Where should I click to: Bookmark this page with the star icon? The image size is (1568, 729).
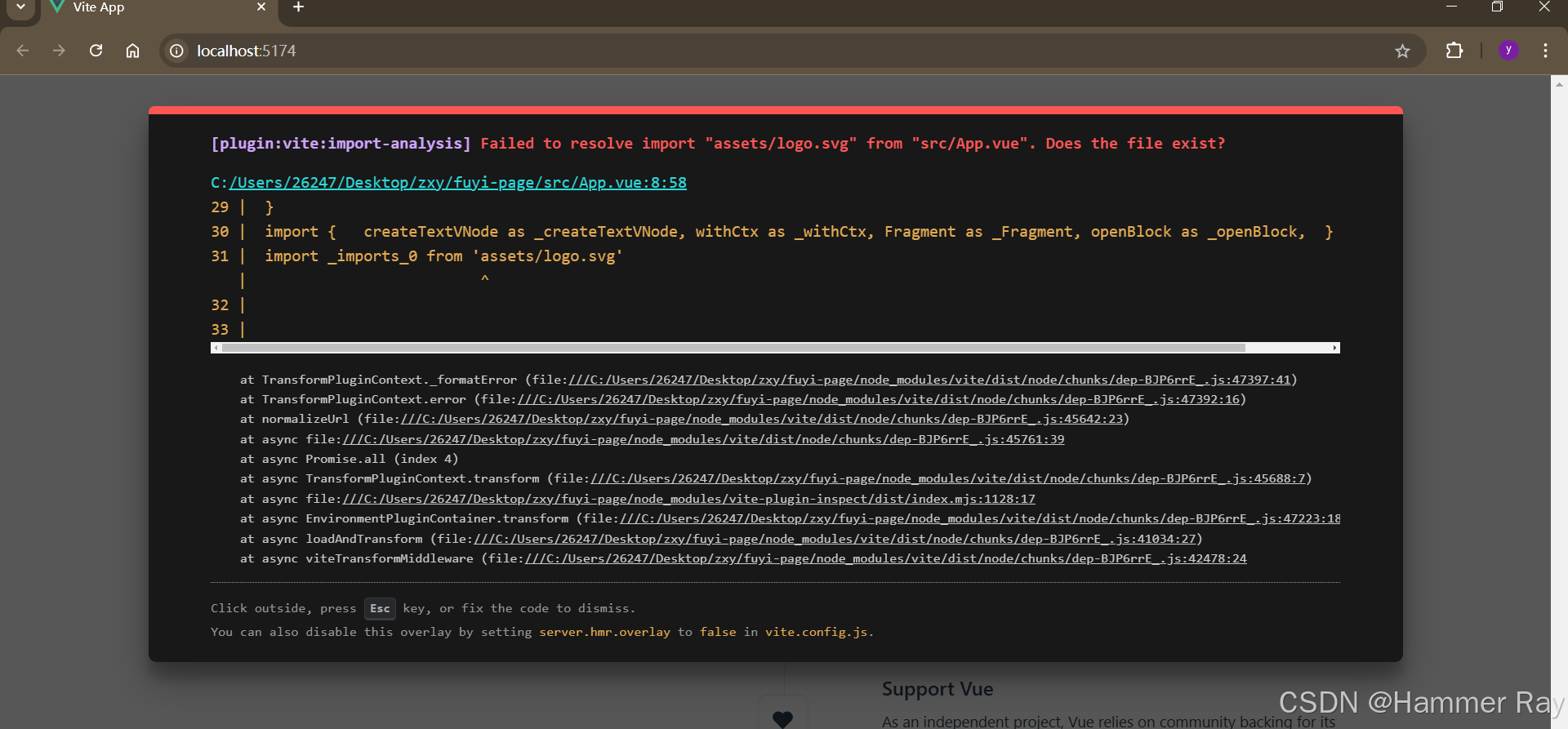[x=1402, y=51]
